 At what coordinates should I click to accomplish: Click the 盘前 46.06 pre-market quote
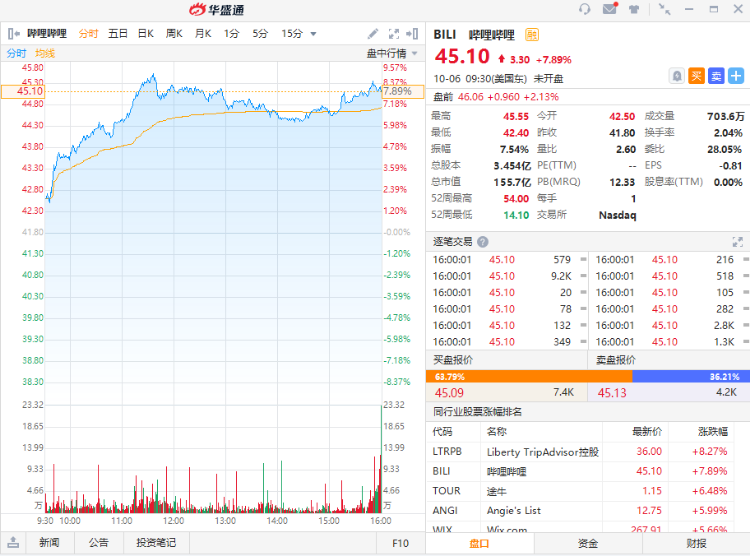496,97
